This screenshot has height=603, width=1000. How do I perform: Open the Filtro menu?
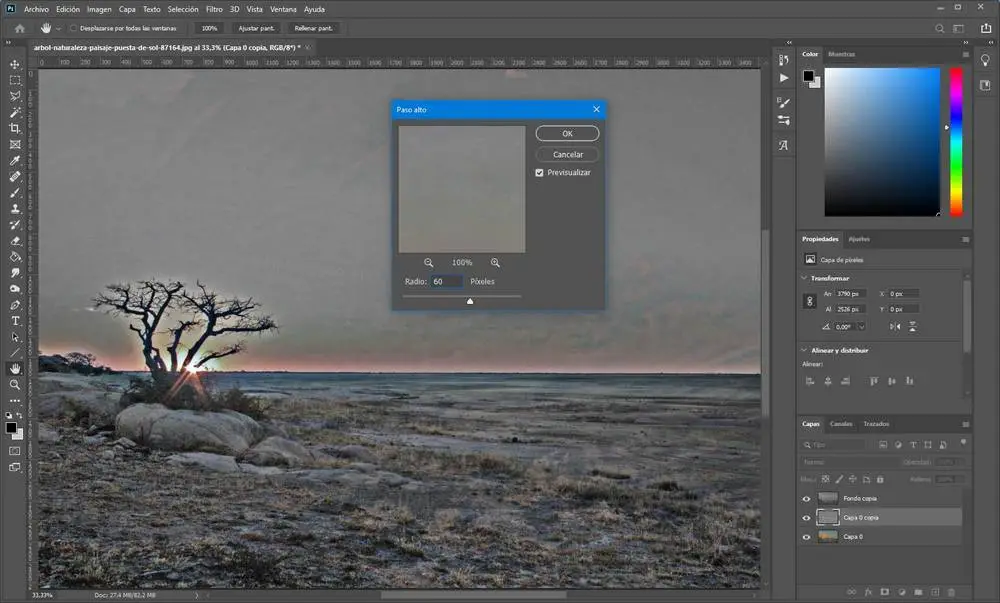pos(214,9)
